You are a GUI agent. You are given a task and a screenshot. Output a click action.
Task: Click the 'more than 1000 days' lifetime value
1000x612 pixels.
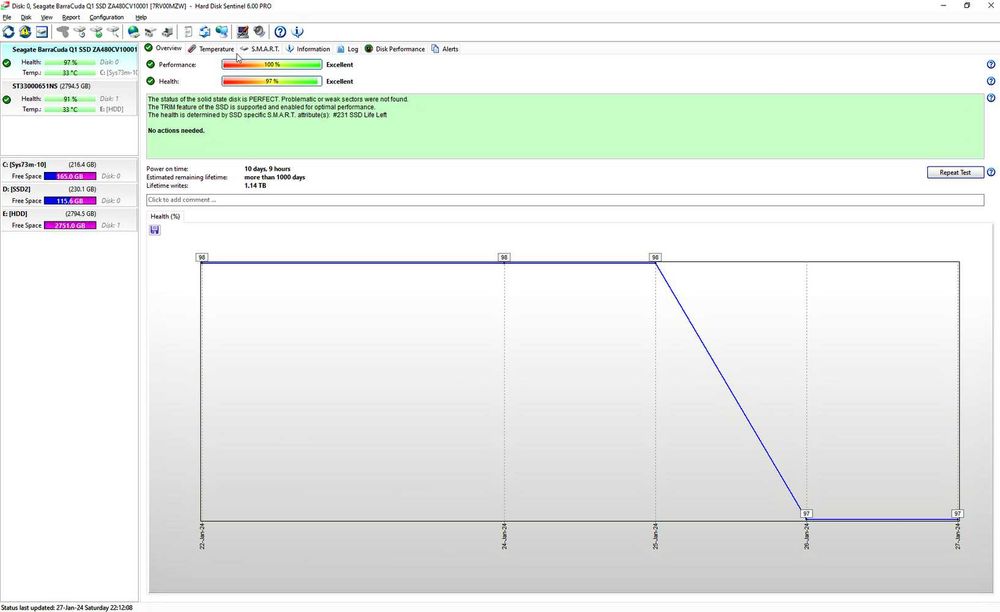click(x=275, y=177)
